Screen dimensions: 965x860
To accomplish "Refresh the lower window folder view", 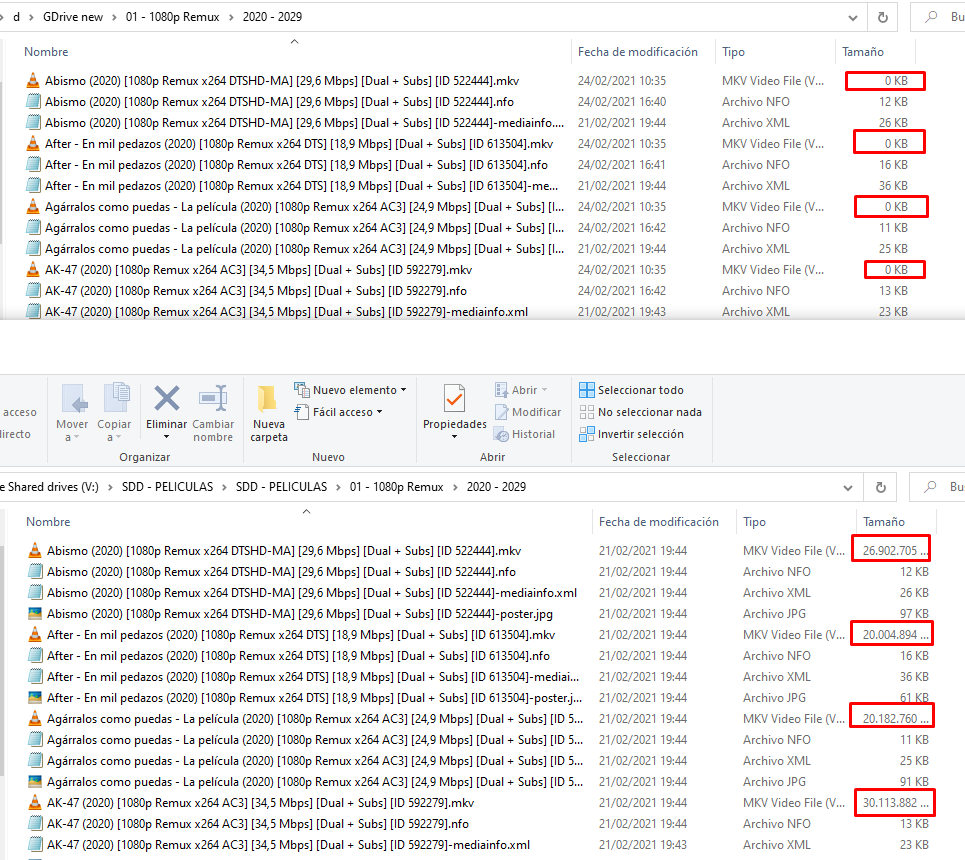I will pos(881,487).
